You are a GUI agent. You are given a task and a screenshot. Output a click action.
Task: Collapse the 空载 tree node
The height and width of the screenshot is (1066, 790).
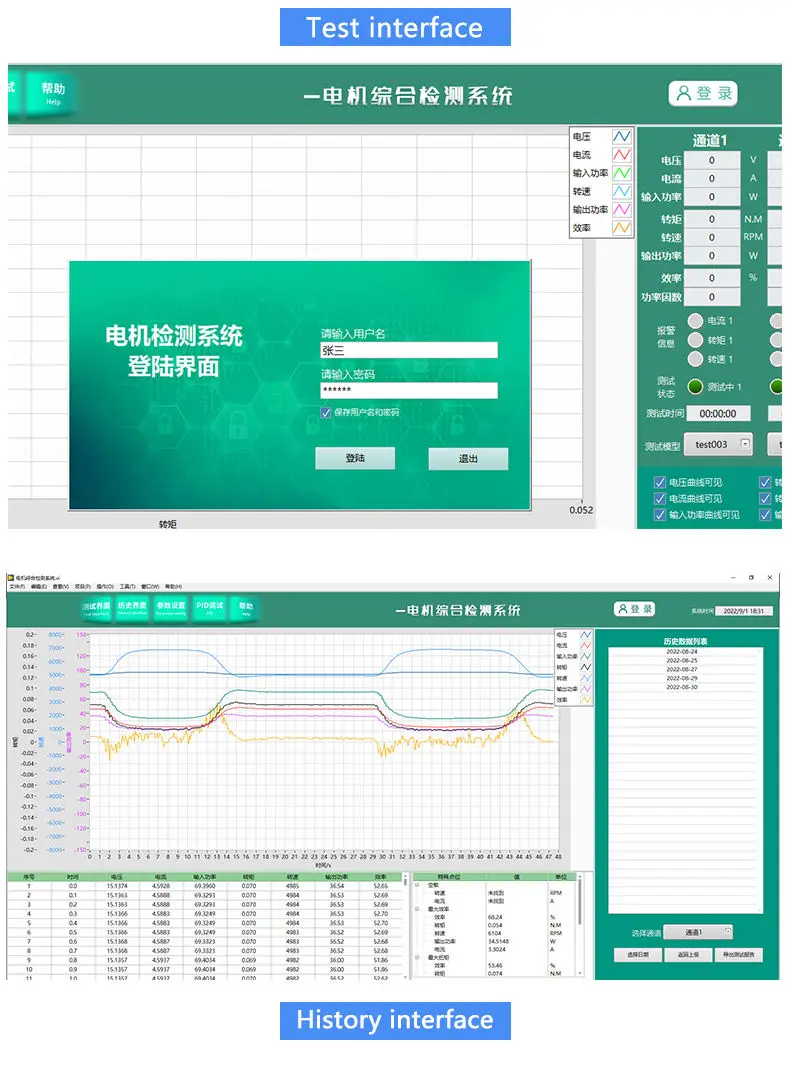pos(417,885)
